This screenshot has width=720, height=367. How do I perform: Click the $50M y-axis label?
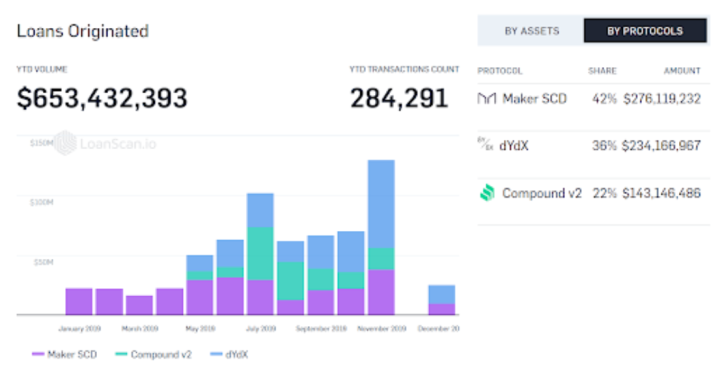point(43,262)
